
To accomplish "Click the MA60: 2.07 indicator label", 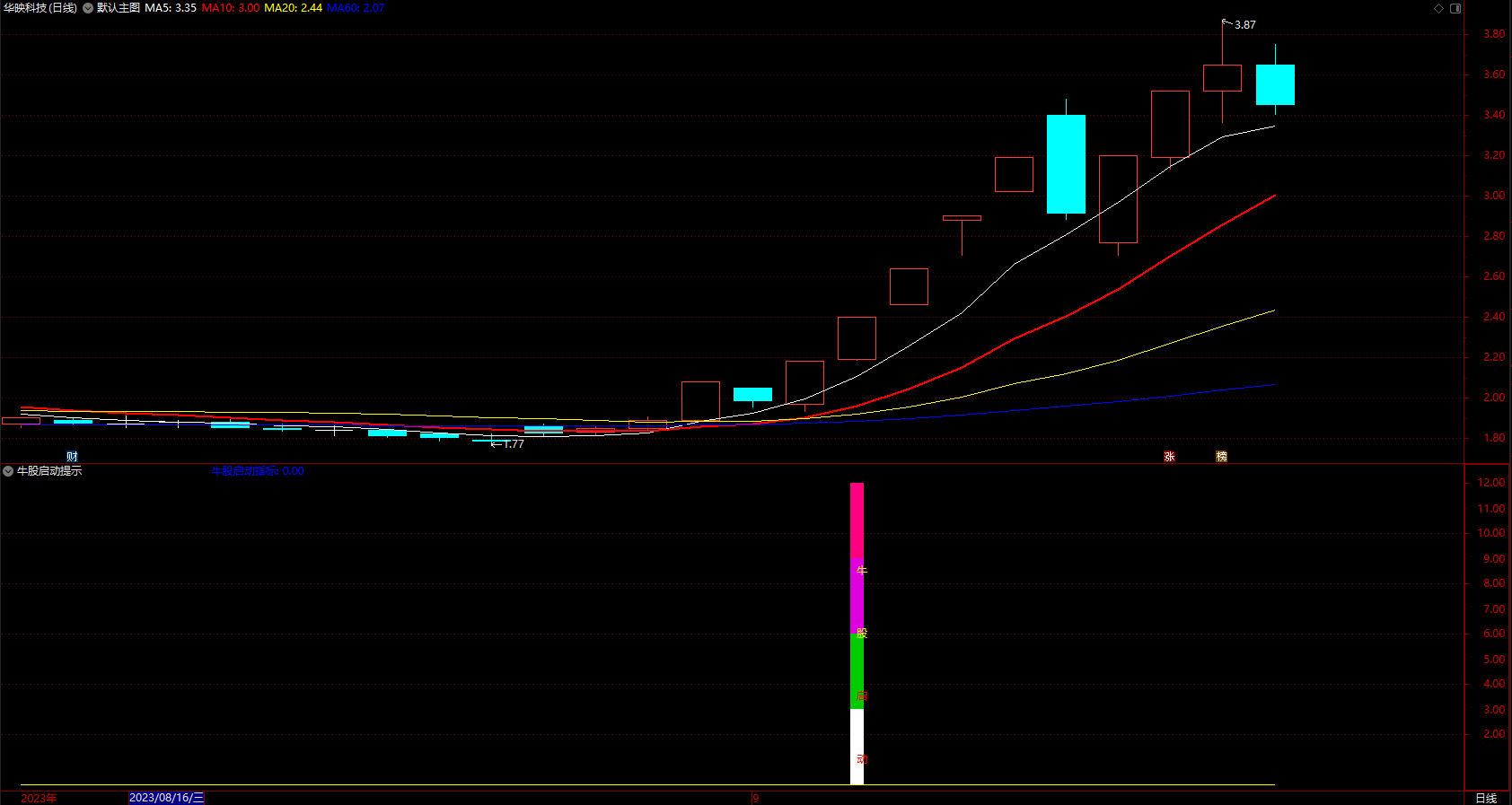I will (x=356, y=8).
